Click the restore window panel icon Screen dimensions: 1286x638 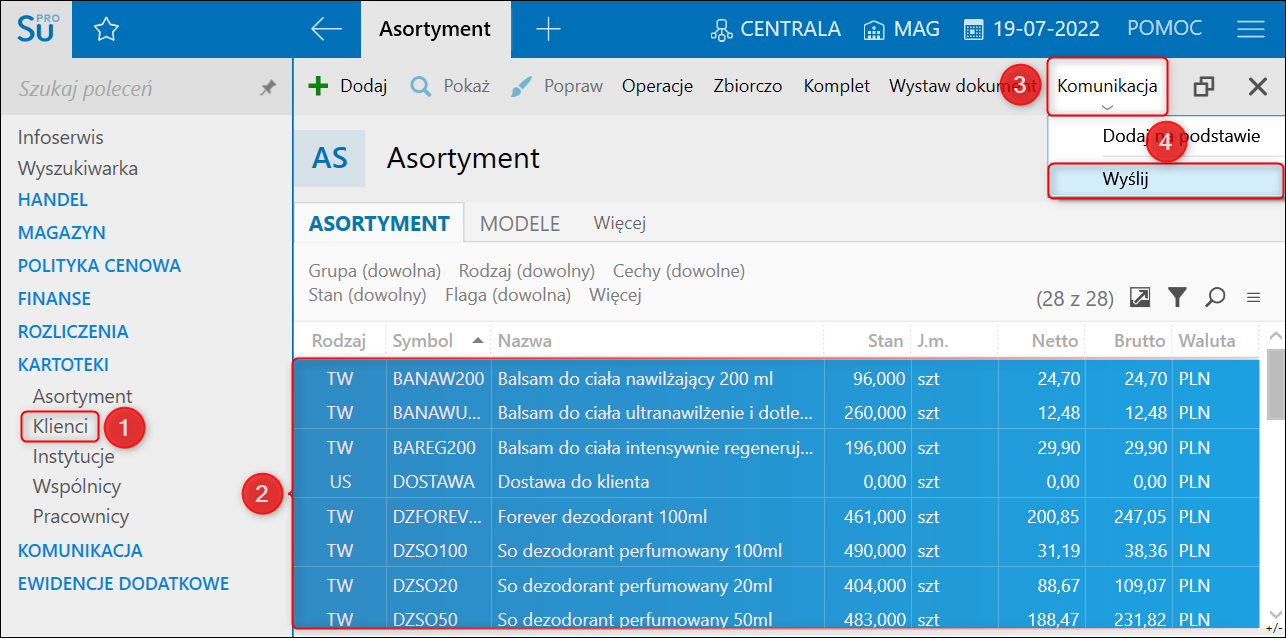1204,87
